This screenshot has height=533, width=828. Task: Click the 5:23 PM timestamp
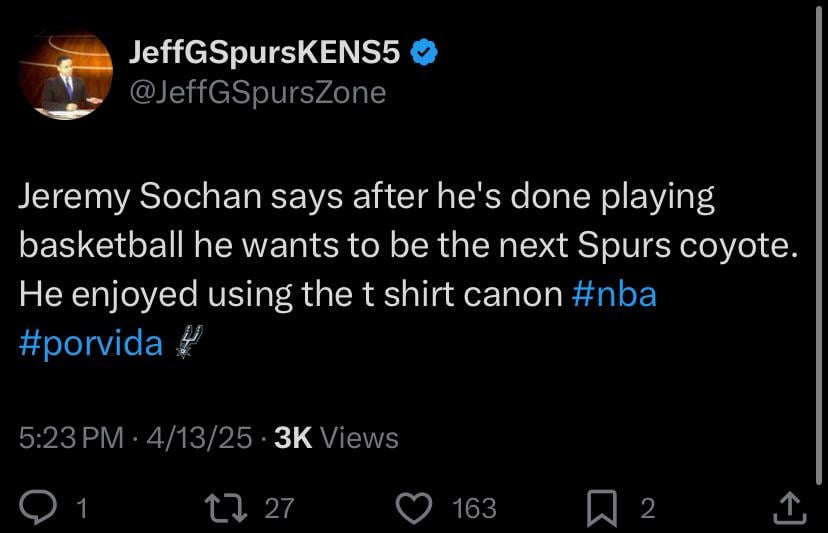tap(72, 437)
